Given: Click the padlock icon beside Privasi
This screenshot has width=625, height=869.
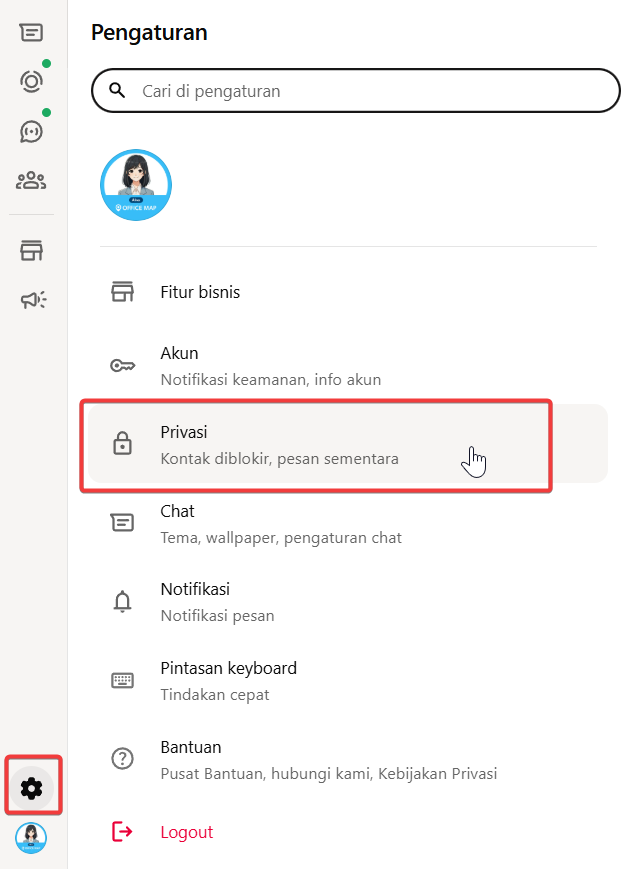Looking at the screenshot, I should click(122, 444).
